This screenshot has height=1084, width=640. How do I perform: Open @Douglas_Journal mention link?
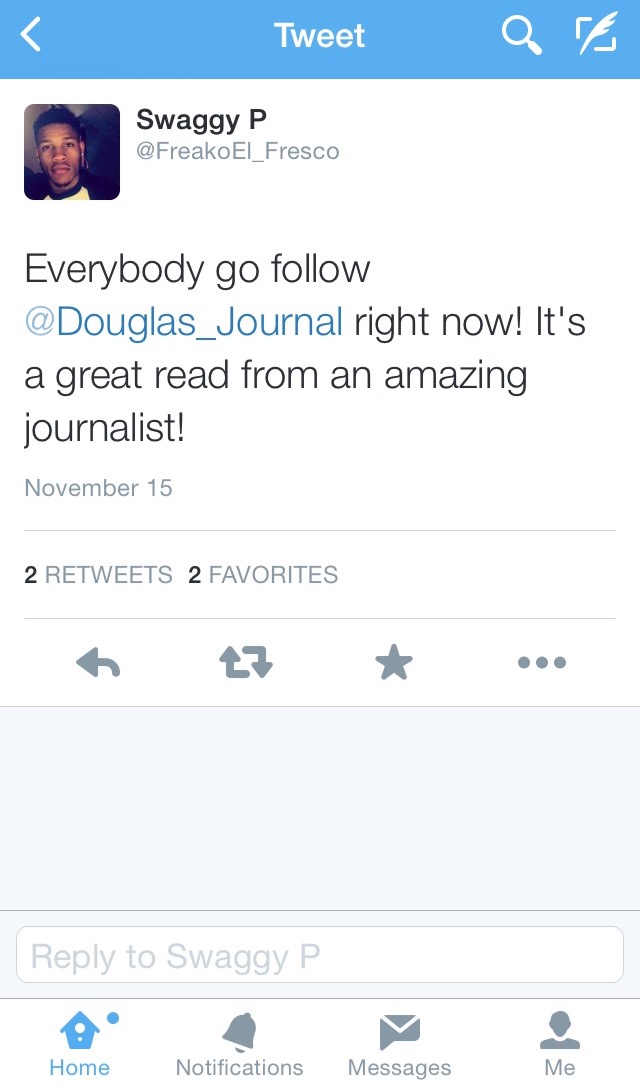pos(184,322)
